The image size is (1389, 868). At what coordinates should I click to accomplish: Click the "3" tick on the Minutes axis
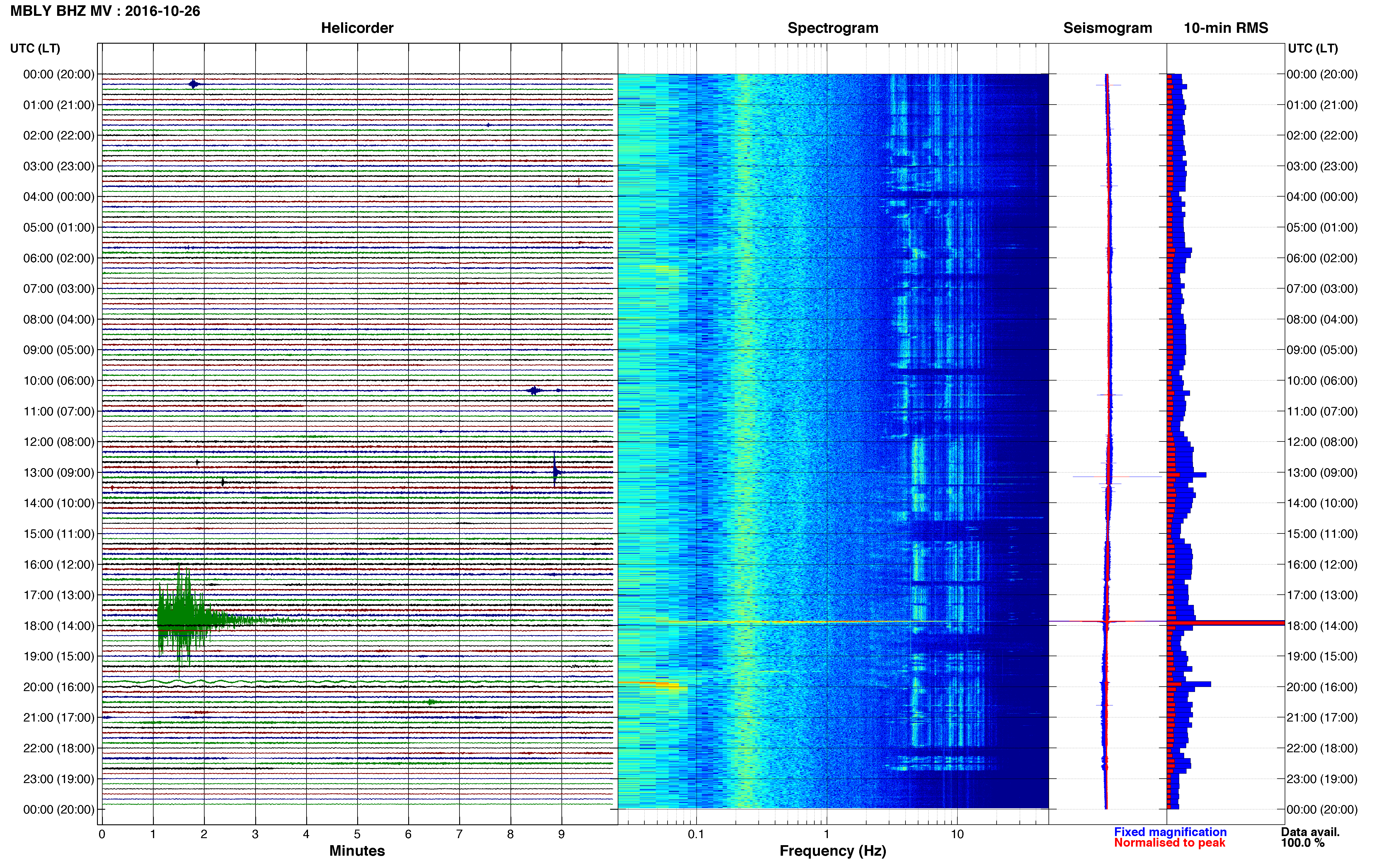click(x=255, y=835)
